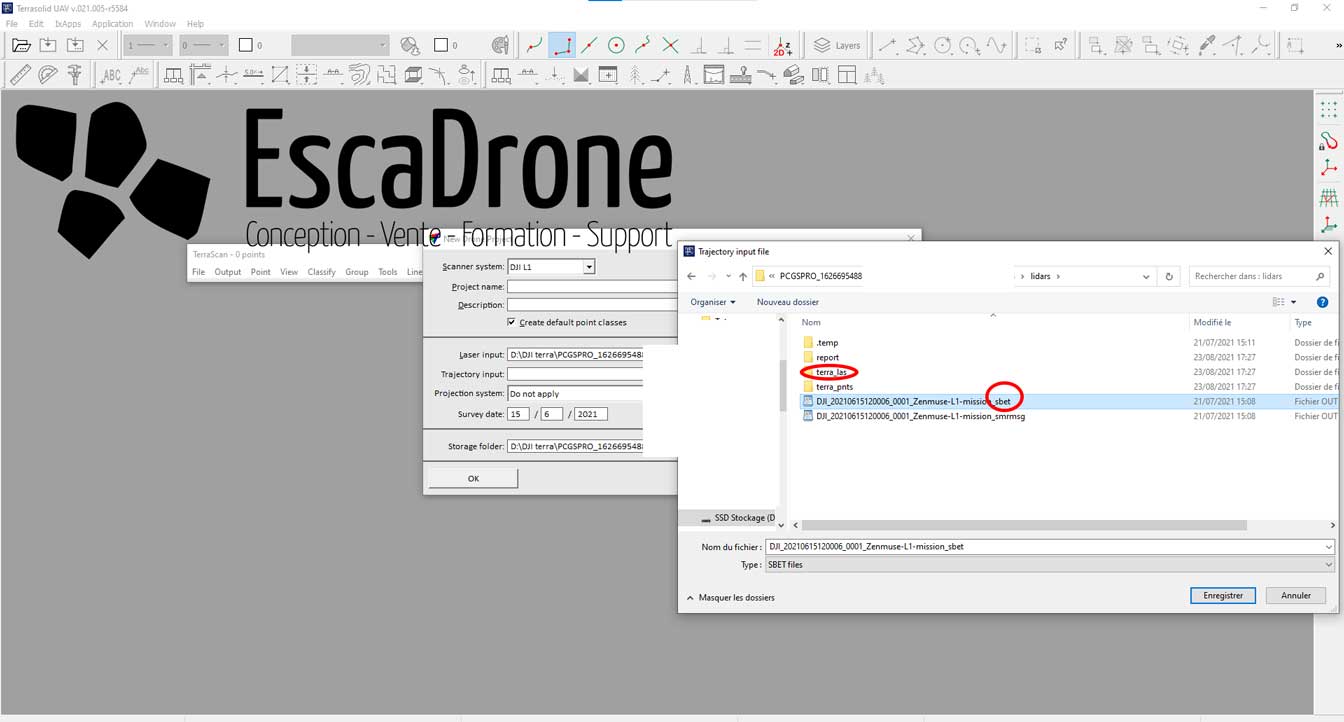1344x722 pixels.
Task: Click OK in the TerraScan dialog
Action: point(471,477)
